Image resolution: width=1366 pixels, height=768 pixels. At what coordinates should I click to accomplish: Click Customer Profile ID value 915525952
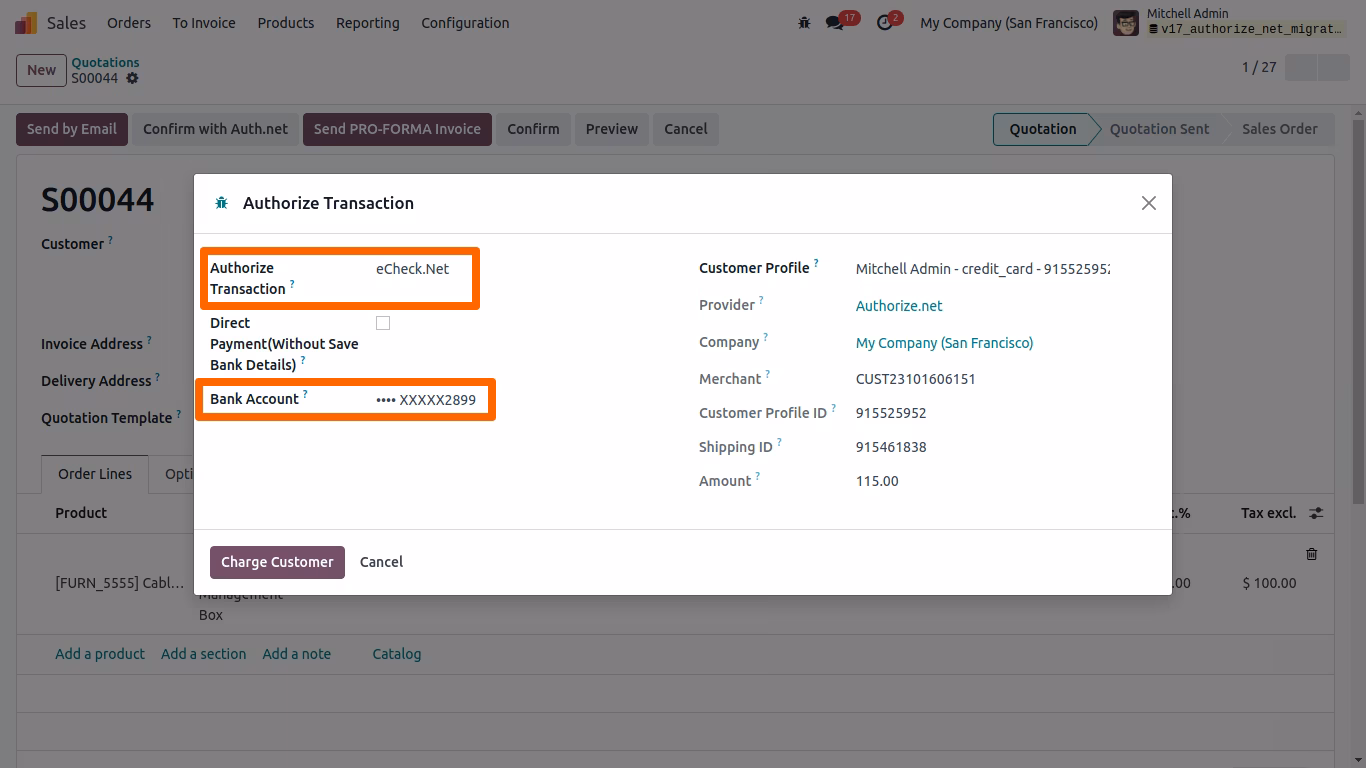point(891,413)
